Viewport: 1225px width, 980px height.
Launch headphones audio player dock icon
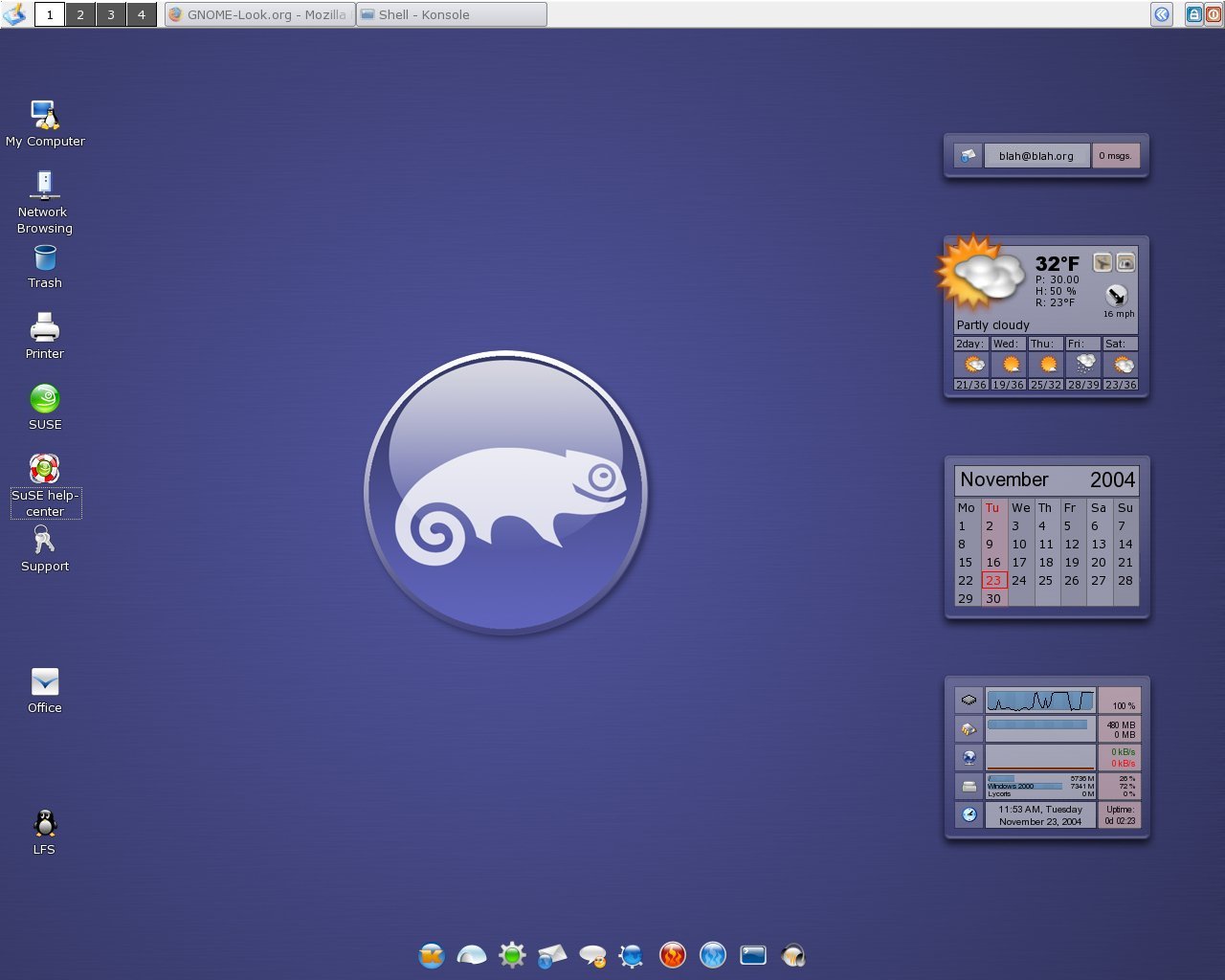pos(793,955)
